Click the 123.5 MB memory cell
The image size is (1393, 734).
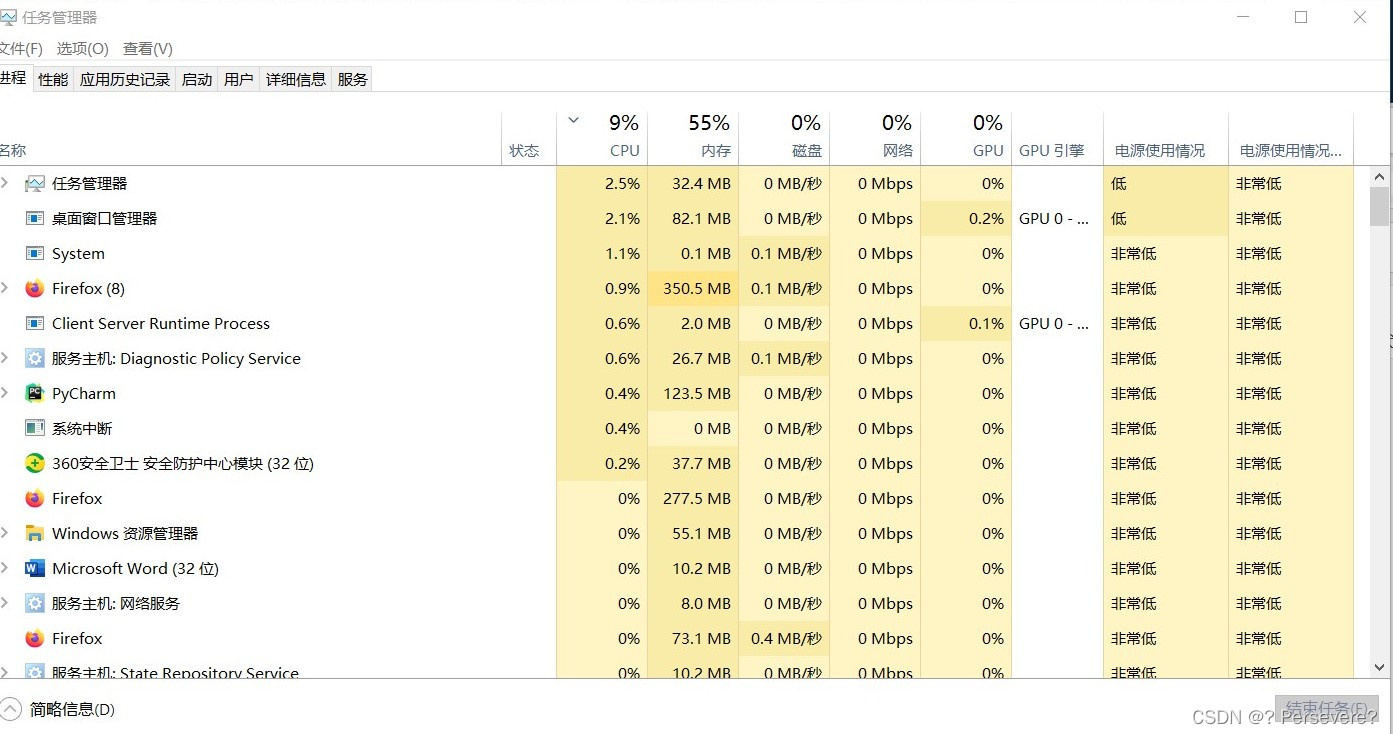(693, 394)
